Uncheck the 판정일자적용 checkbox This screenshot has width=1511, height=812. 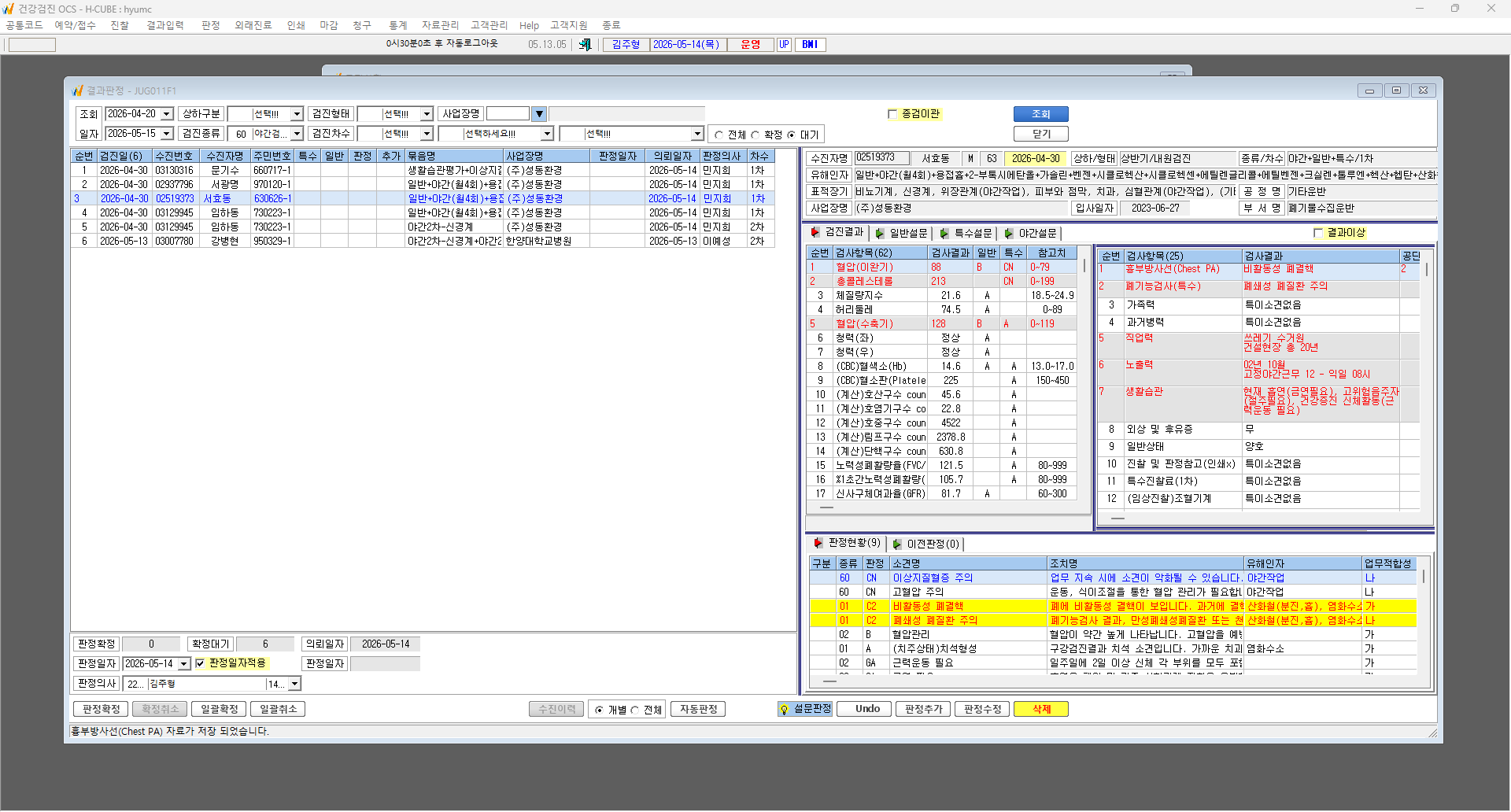pos(200,664)
